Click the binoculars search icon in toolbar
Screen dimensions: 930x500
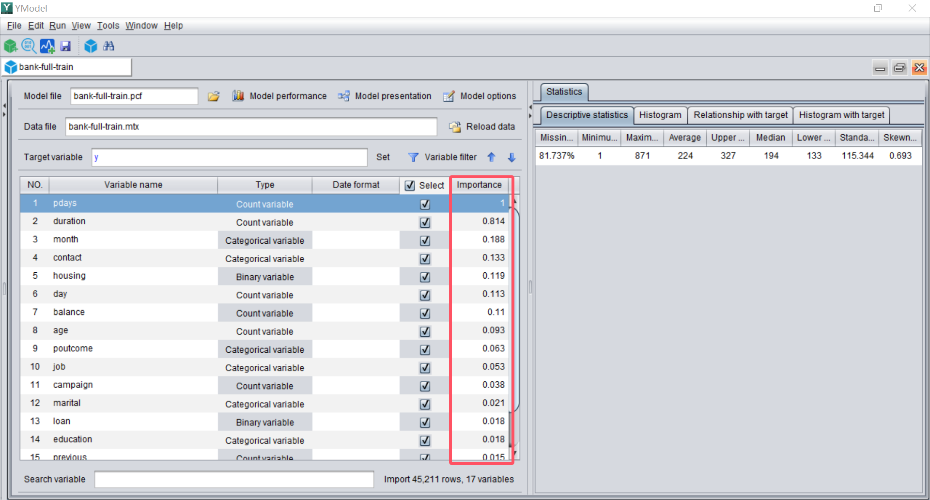108,46
